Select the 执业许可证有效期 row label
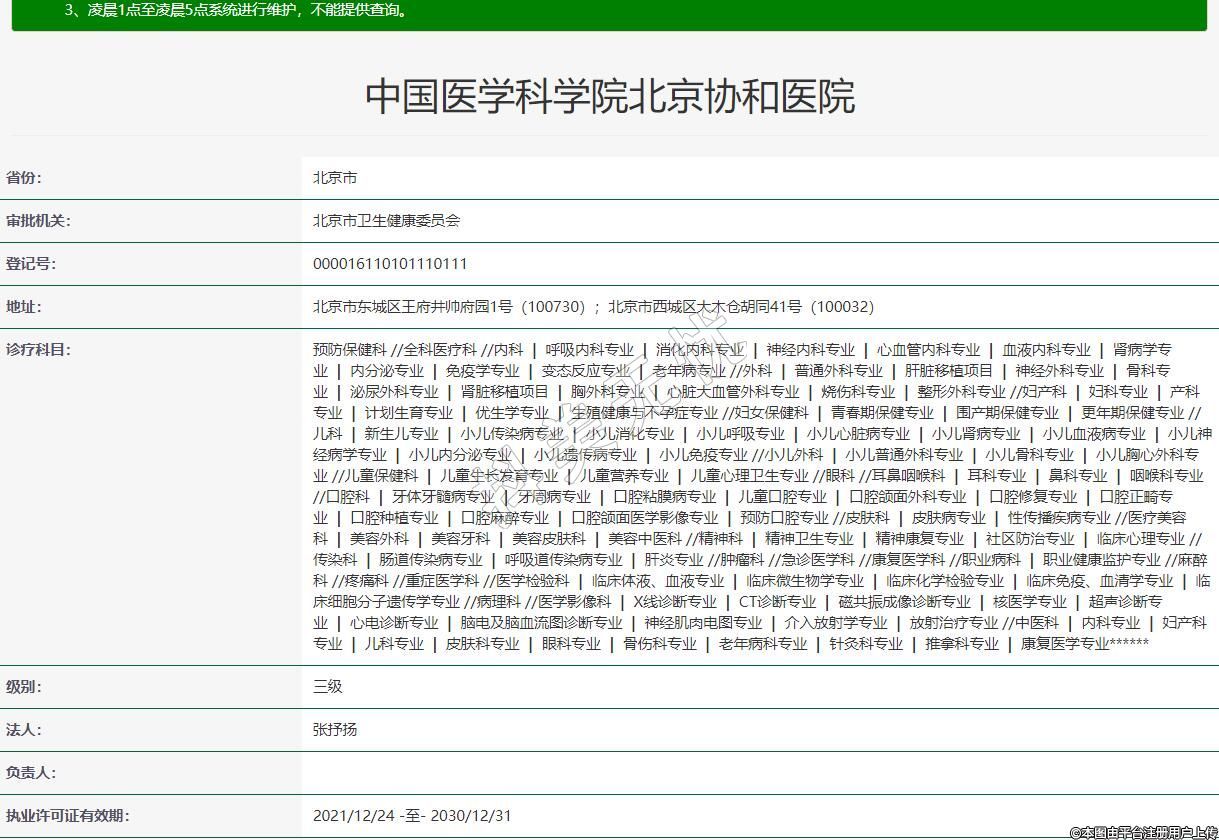Viewport: 1219px width, 840px height. pos(68,816)
